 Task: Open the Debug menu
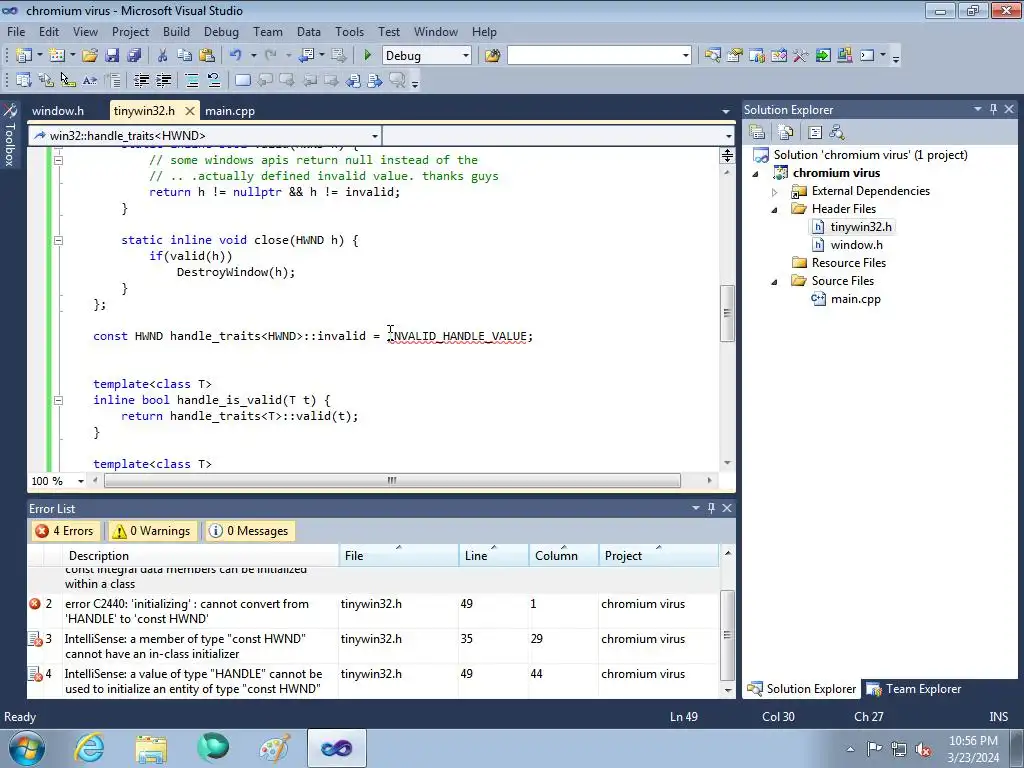click(221, 31)
